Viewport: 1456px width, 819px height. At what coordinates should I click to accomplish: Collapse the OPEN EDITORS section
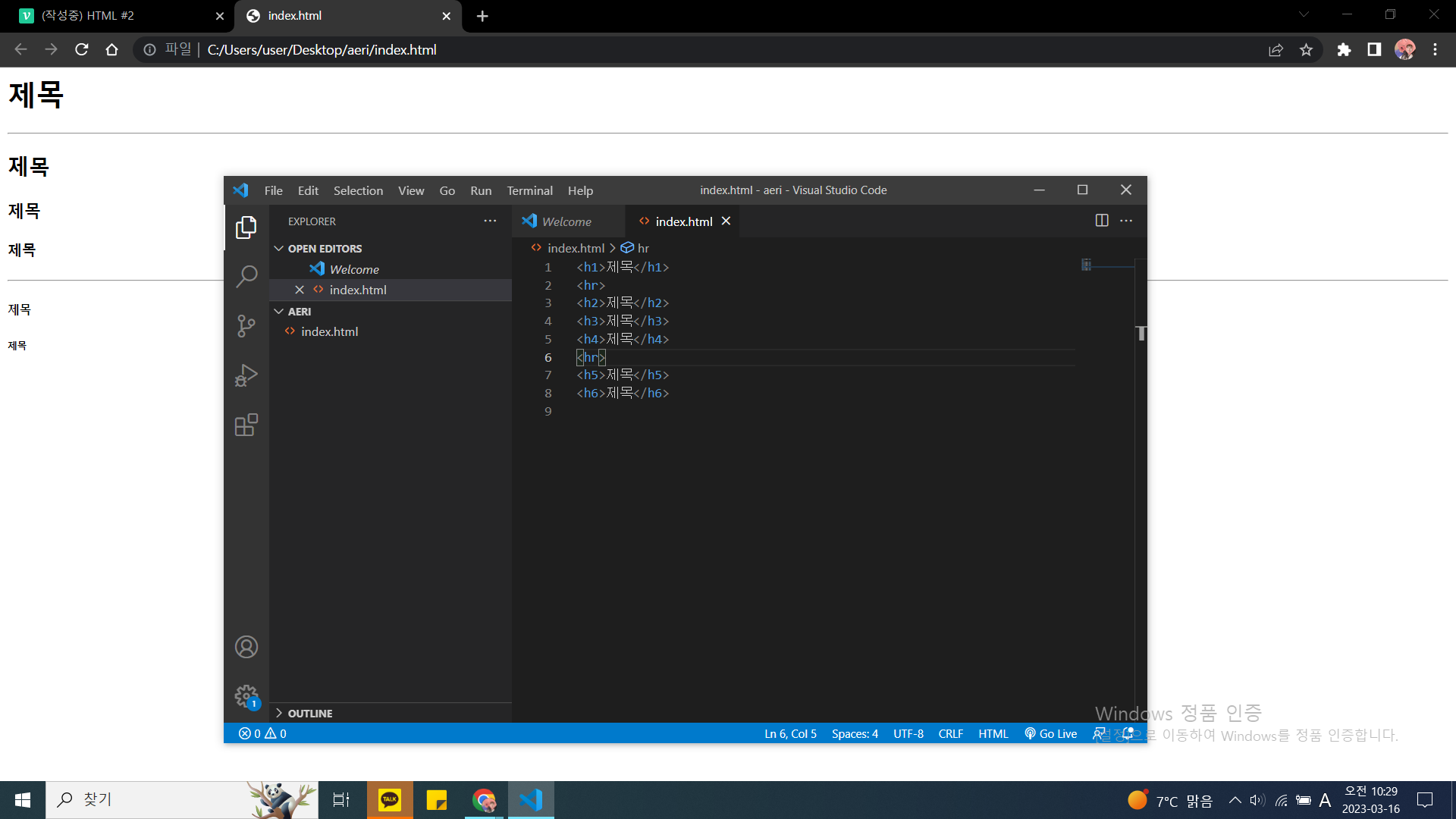(x=324, y=249)
